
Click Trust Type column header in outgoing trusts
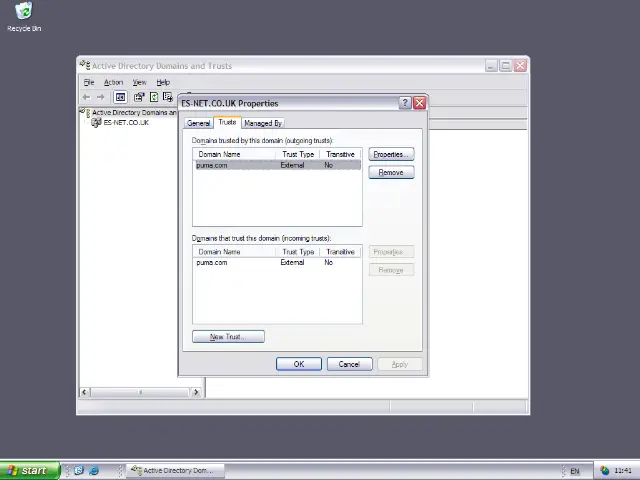pos(298,154)
